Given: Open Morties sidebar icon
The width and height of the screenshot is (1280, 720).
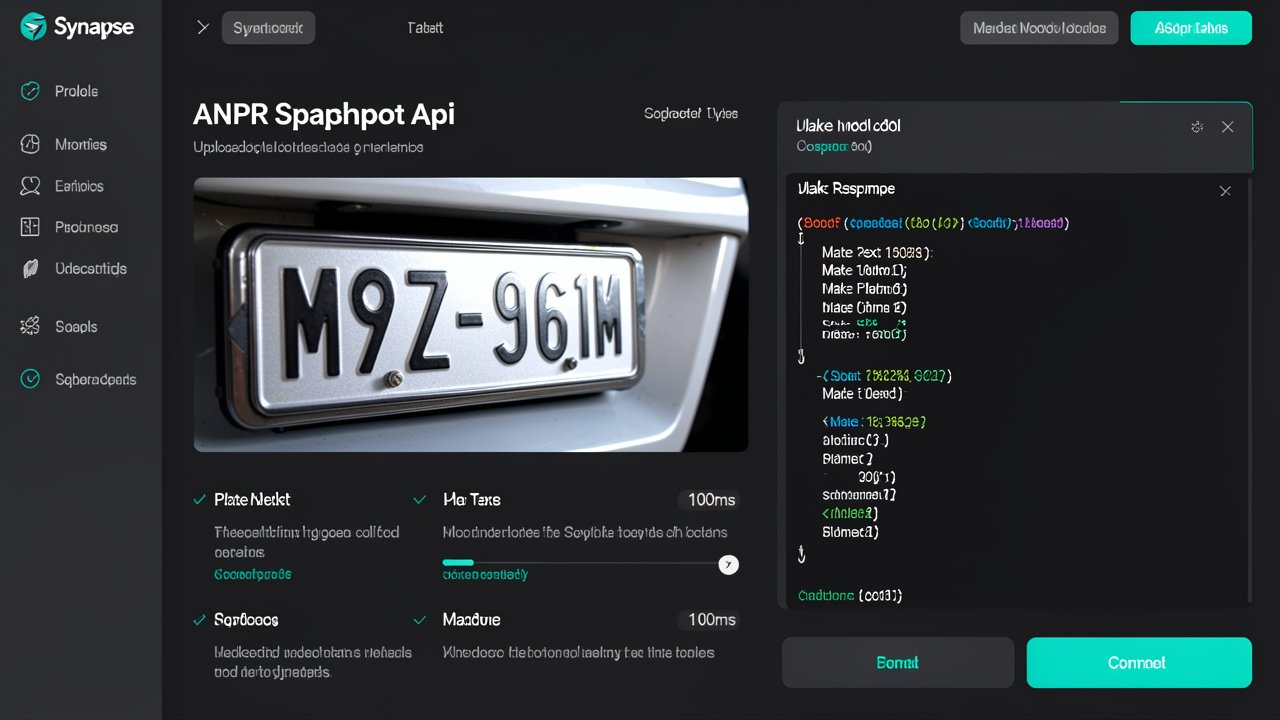Looking at the screenshot, I should pos(30,144).
